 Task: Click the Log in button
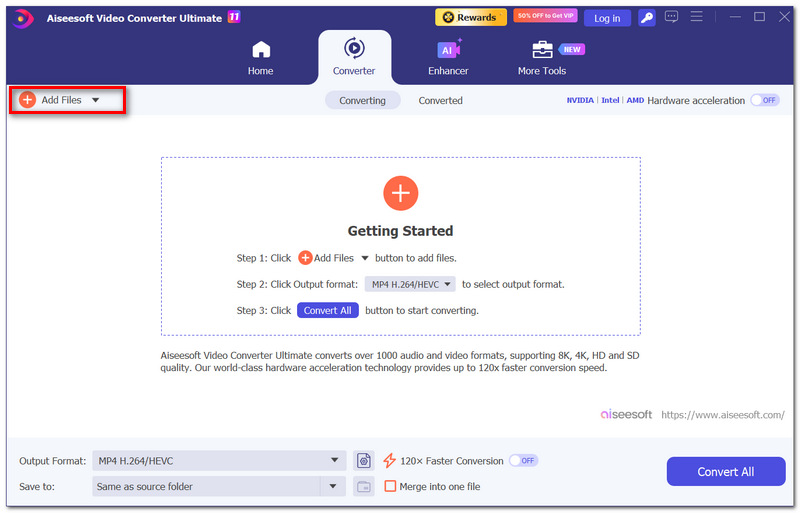(607, 18)
